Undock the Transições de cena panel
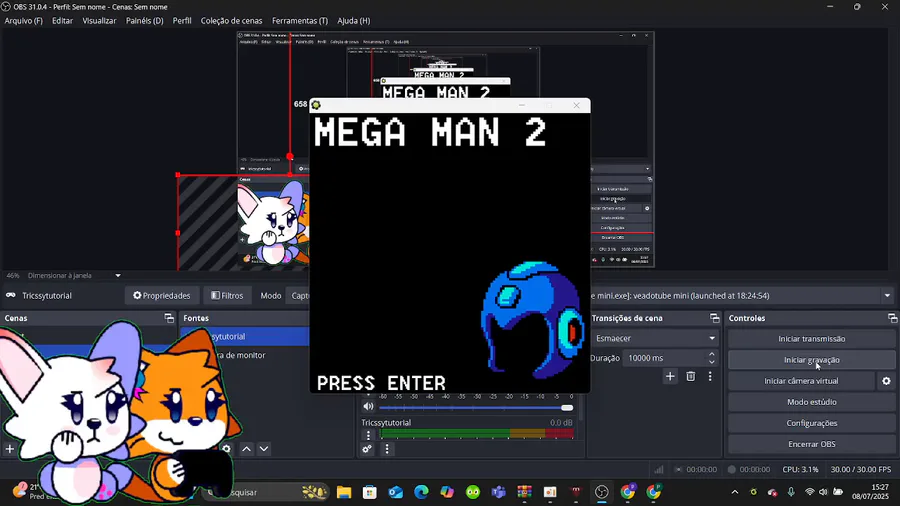This screenshot has height=506, width=900. [x=714, y=318]
